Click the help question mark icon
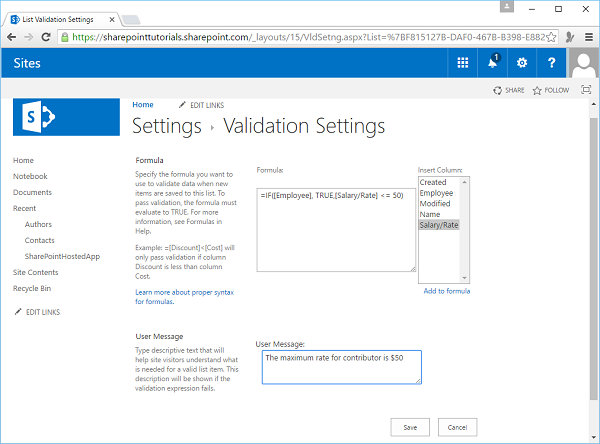This screenshot has width=600, height=444. click(x=551, y=63)
